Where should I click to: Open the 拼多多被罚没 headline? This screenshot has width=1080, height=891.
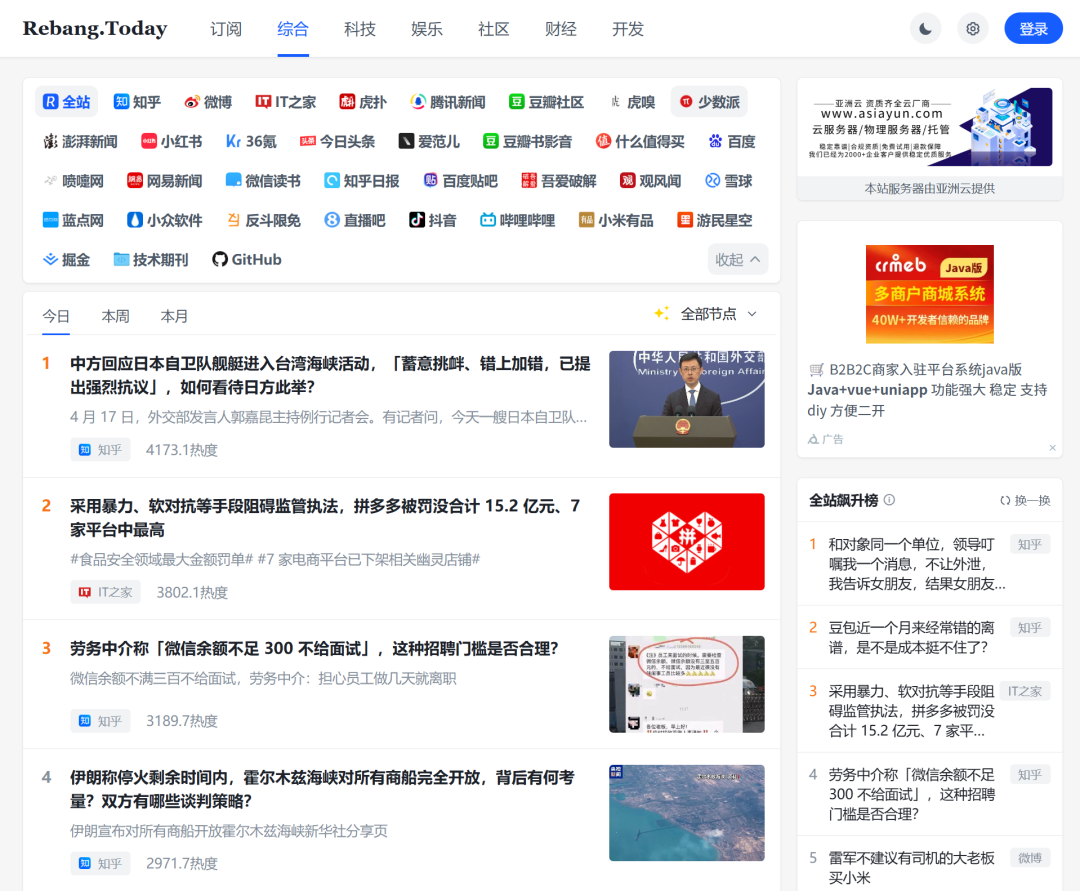[325, 518]
